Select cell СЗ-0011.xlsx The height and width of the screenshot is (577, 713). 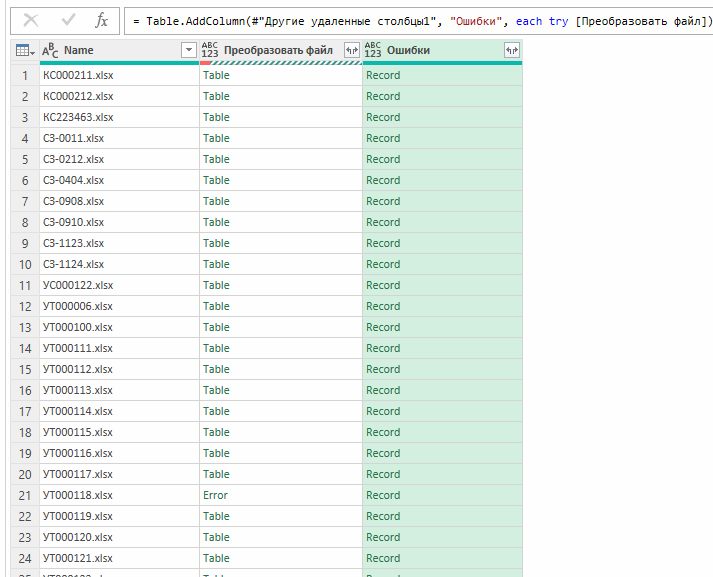click(119, 138)
